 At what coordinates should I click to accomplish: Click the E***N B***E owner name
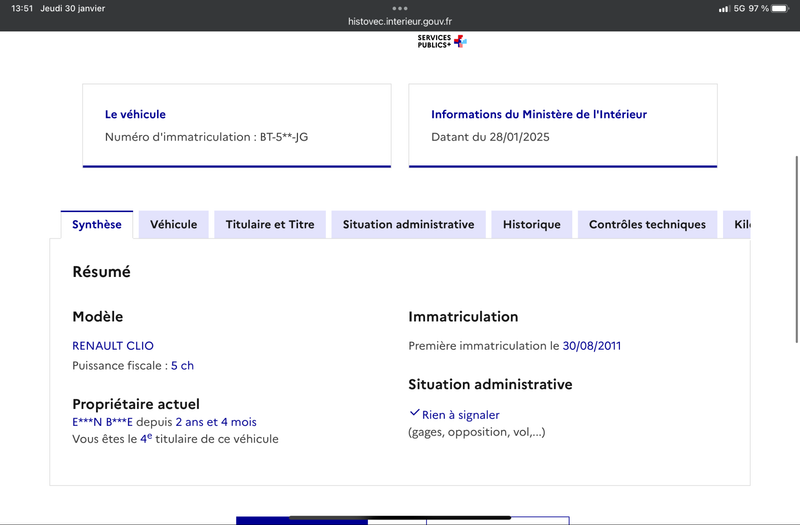click(x=103, y=422)
